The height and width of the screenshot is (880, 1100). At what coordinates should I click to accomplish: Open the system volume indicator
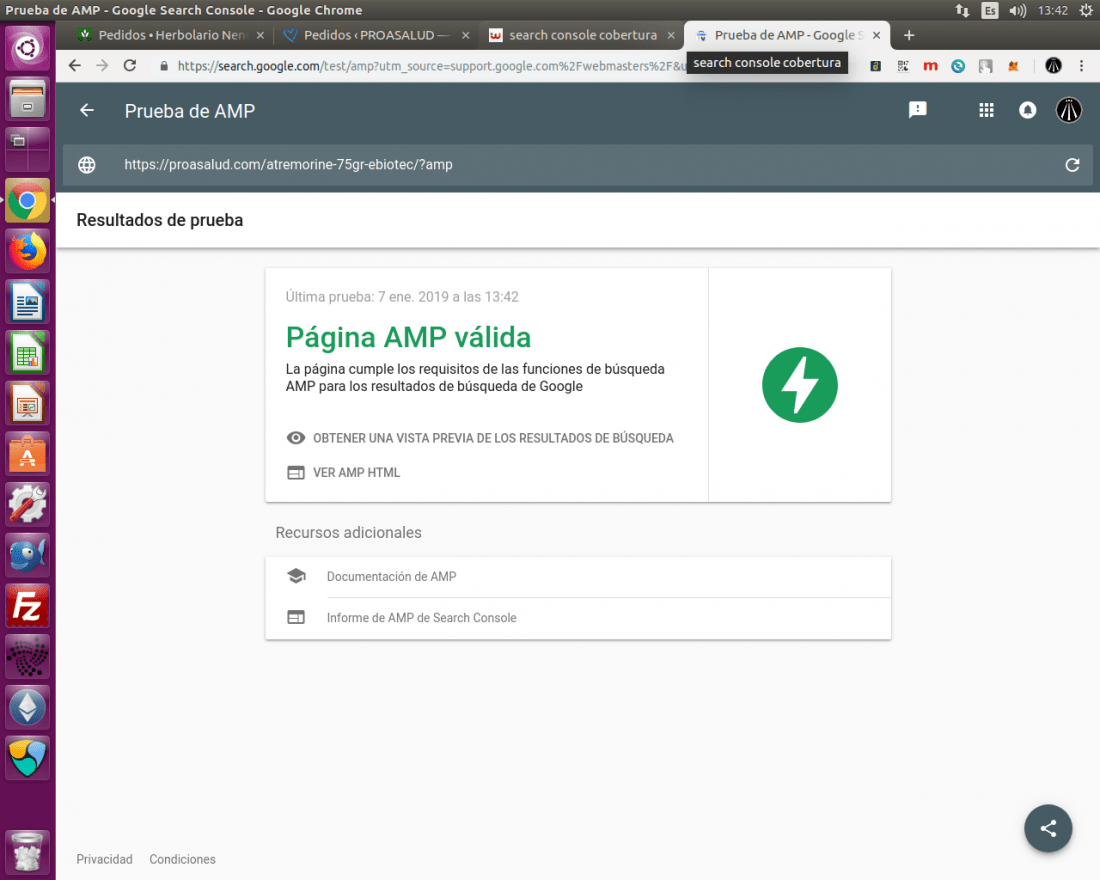(x=1017, y=11)
